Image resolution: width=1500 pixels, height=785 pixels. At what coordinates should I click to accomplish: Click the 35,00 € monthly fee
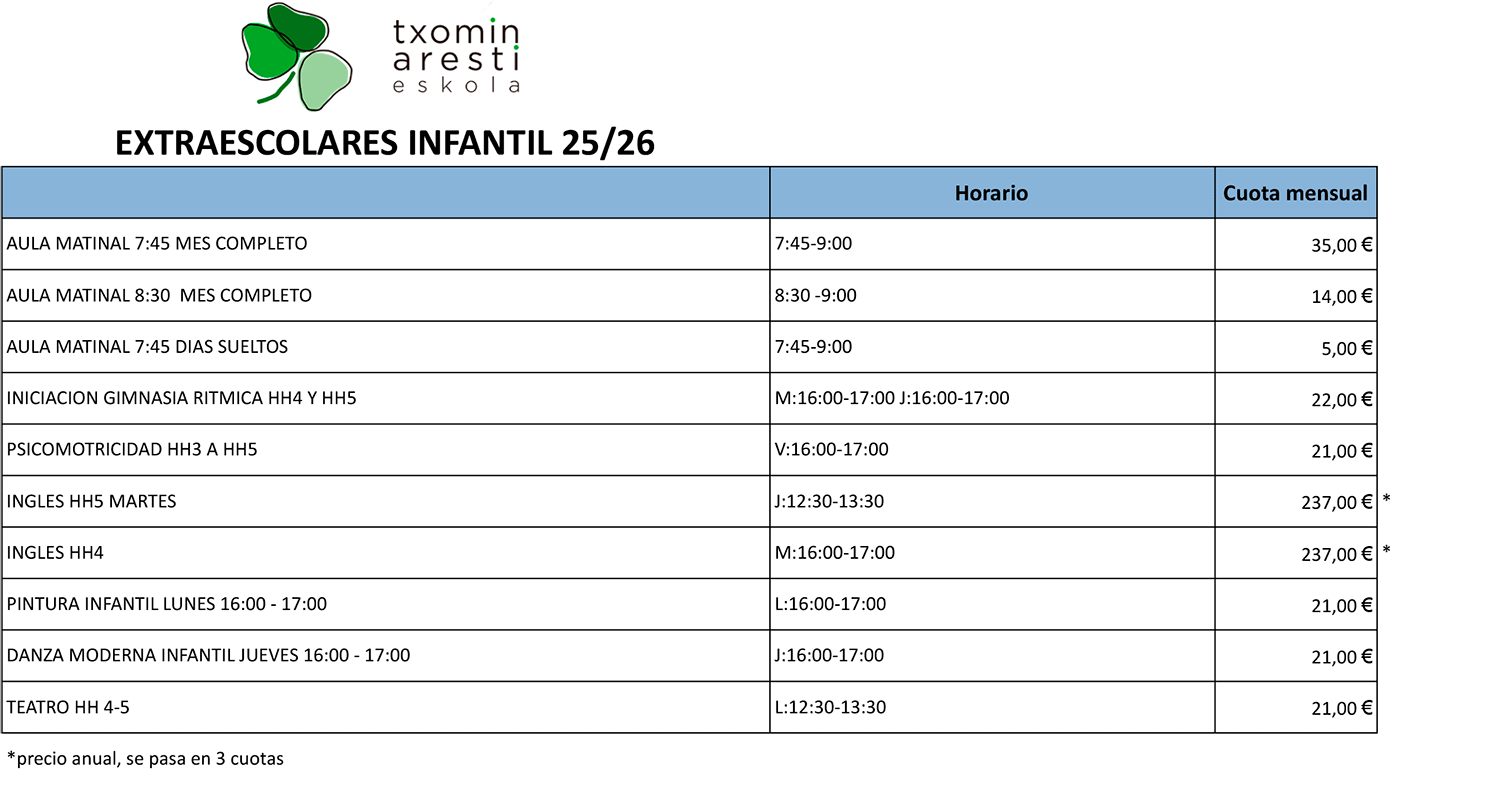(1341, 246)
